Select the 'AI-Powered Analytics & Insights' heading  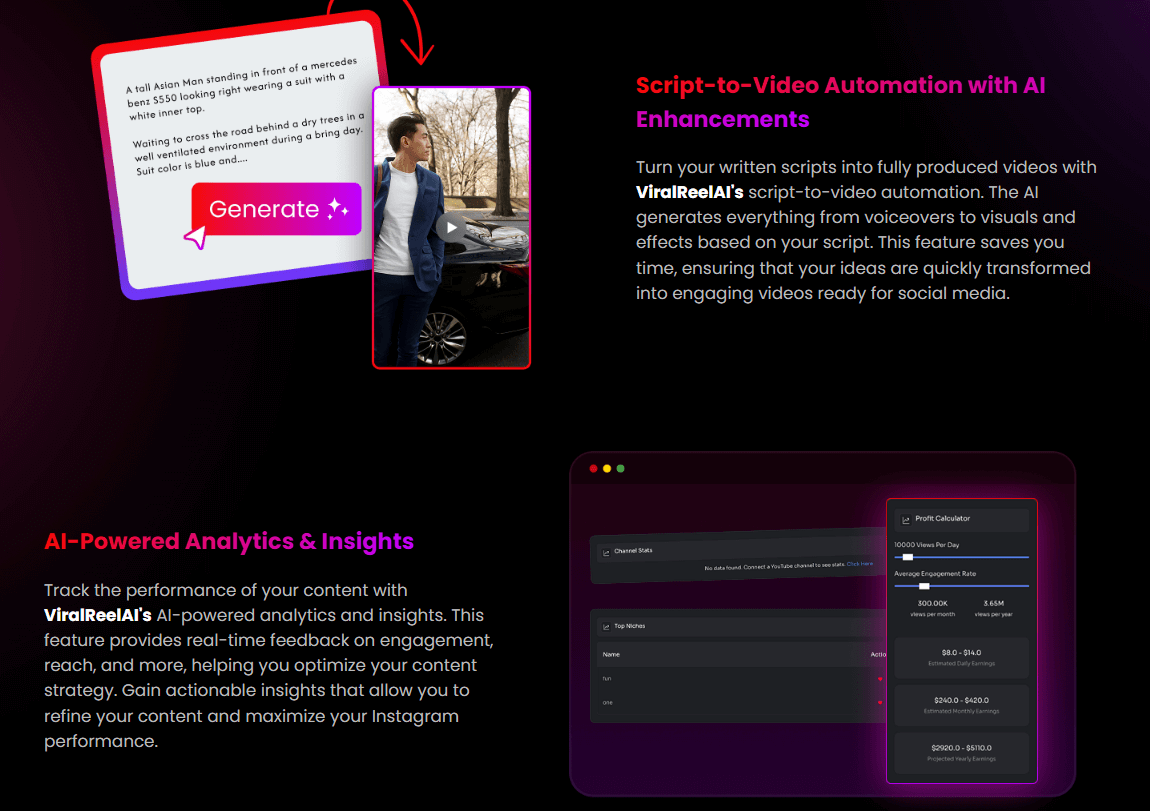click(229, 541)
